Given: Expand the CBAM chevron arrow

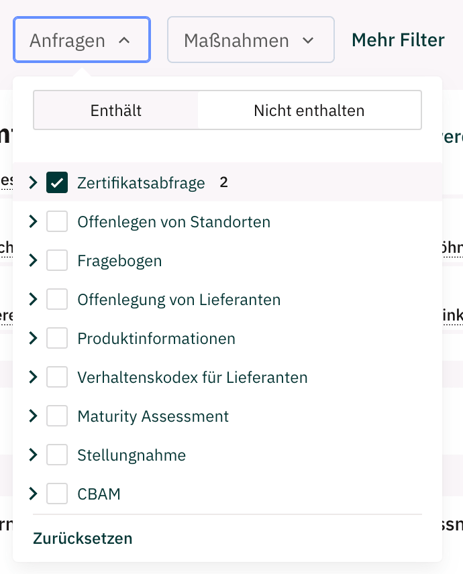Looking at the screenshot, I should pyautogui.click(x=33, y=493).
